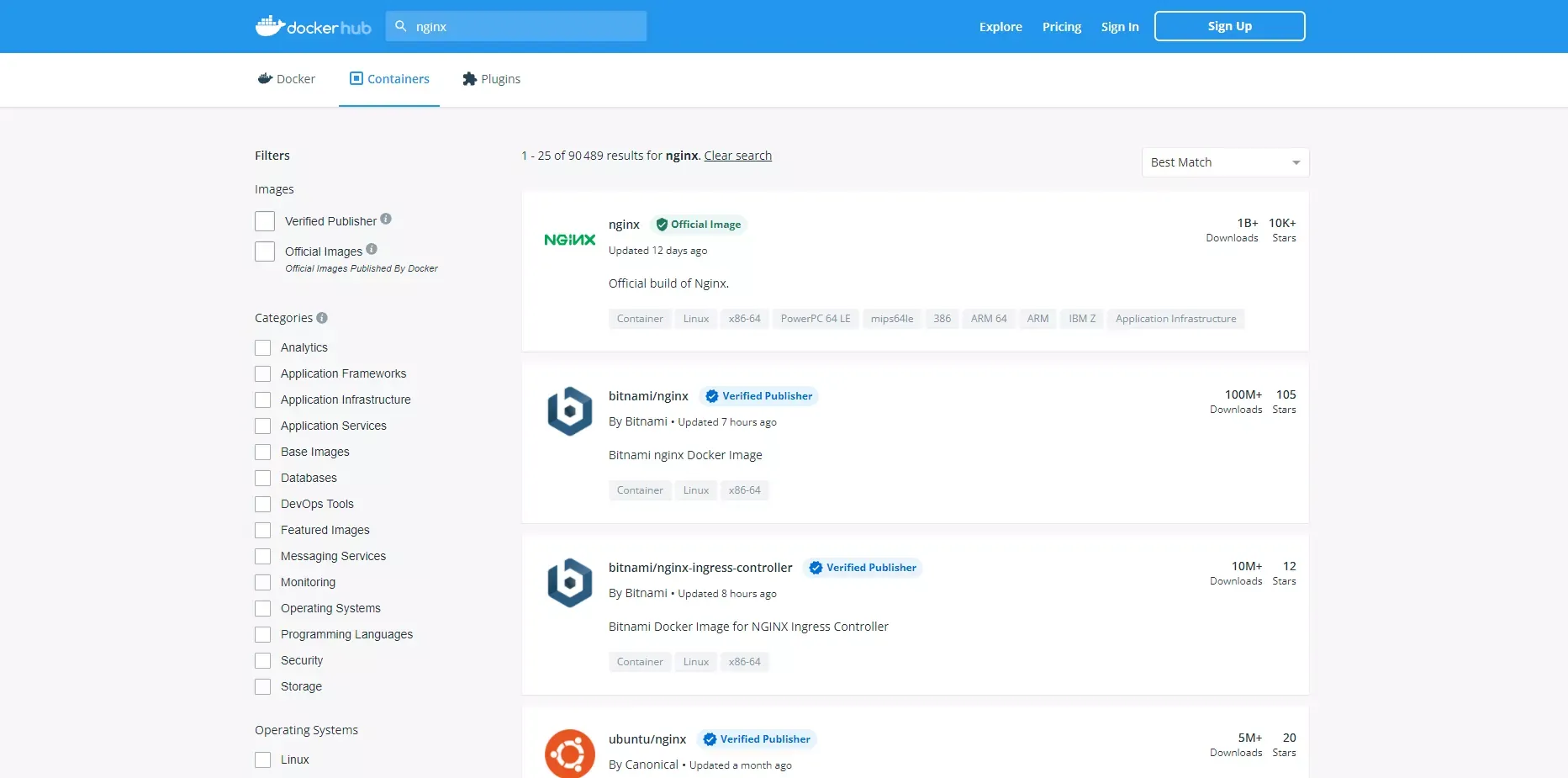This screenshot has height=778, width=1568.
Task: Click the Ubuntu logo on ubuntu/nginx
Action: point(569,754)
